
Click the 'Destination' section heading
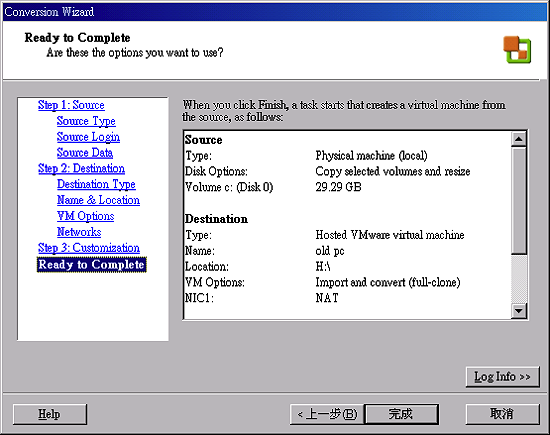click(x=216, y=219)
